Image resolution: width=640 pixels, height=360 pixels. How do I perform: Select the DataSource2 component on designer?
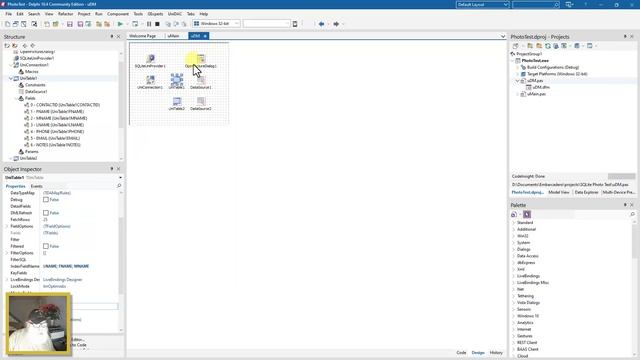pos(201,104)
